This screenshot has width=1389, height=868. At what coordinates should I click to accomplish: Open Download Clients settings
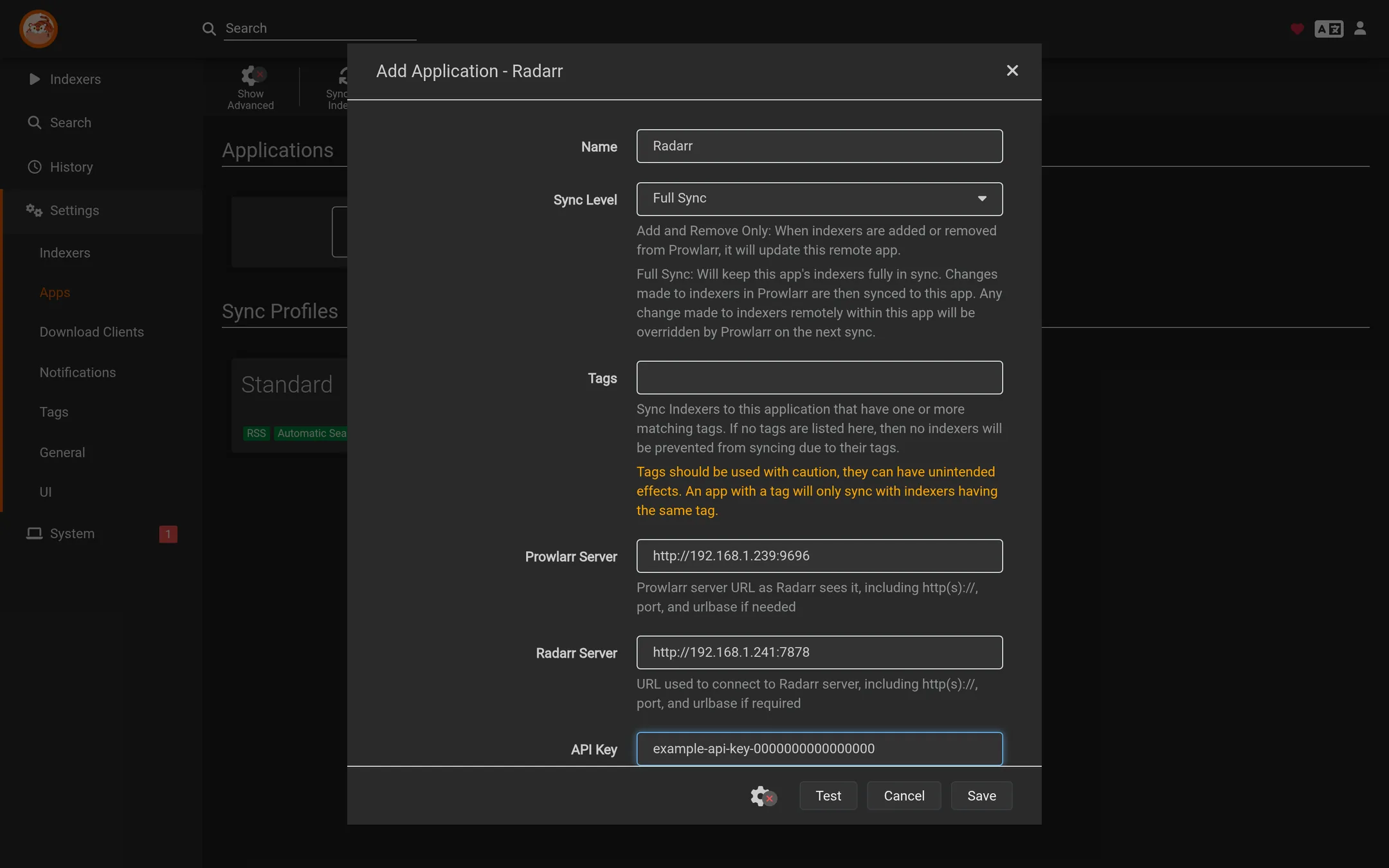(92, 332)
